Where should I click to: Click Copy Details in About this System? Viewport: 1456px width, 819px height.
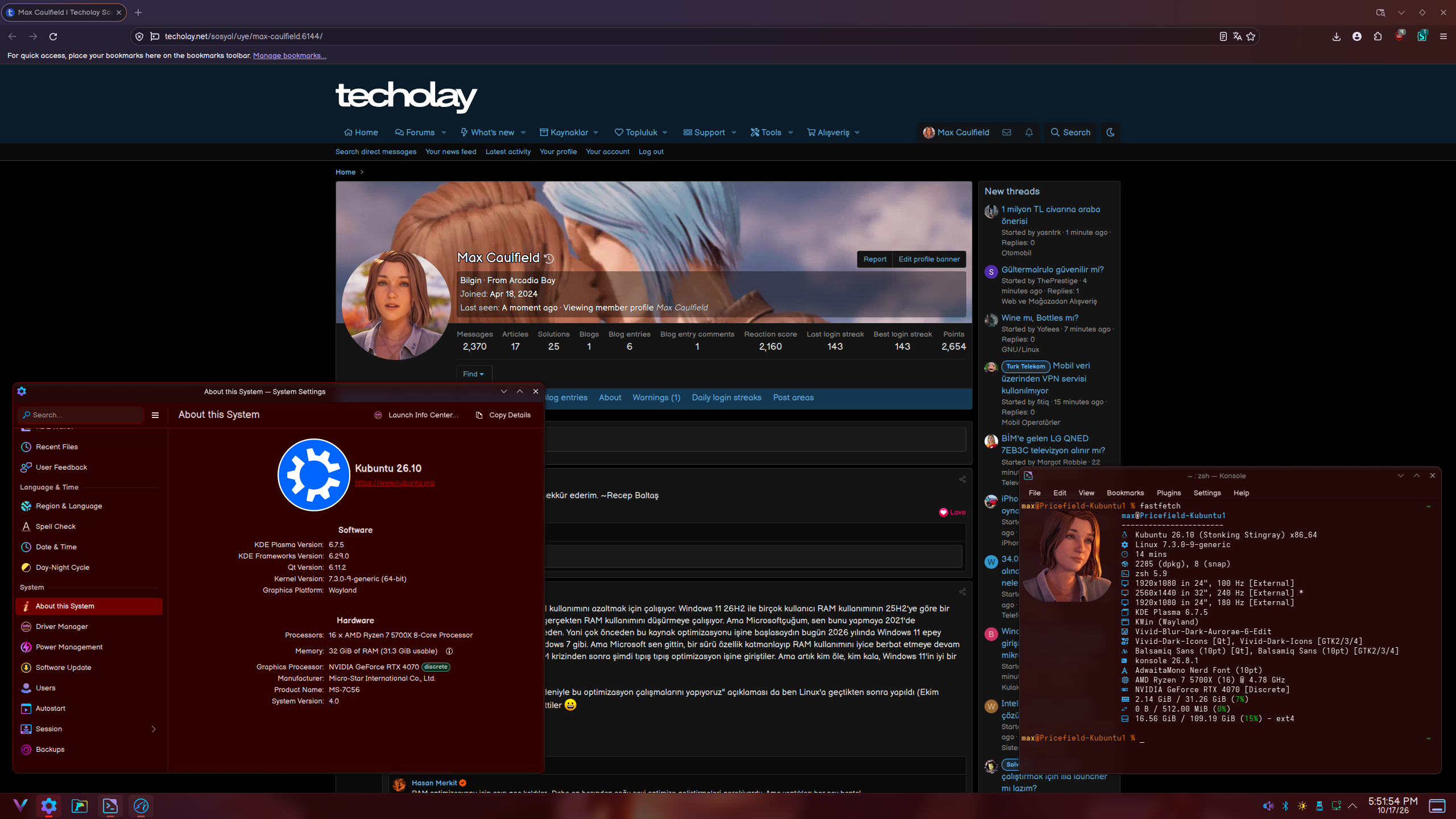(x=503, y=415)
